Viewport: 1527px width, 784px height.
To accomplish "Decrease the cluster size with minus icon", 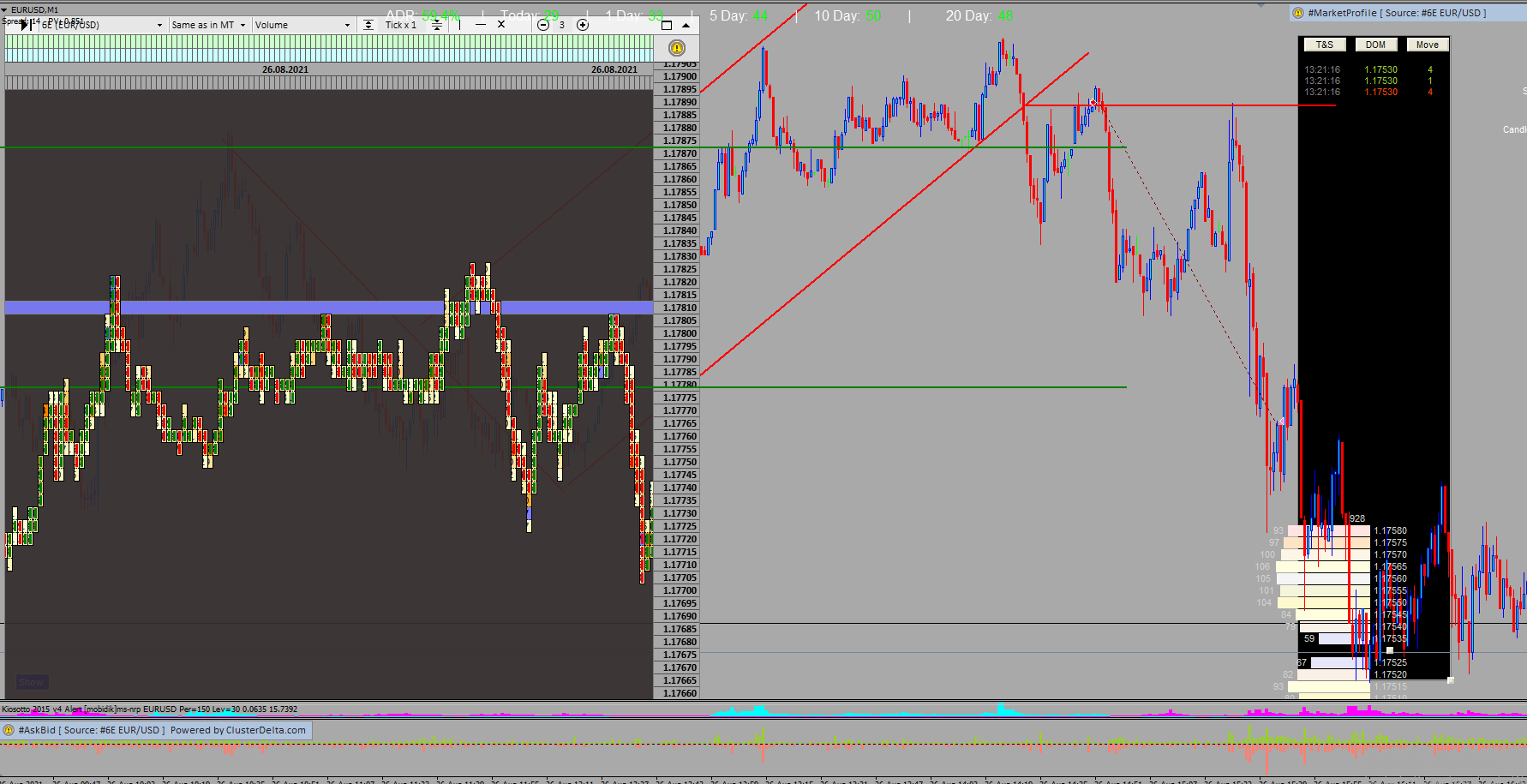I will click(x=543, y=25).
